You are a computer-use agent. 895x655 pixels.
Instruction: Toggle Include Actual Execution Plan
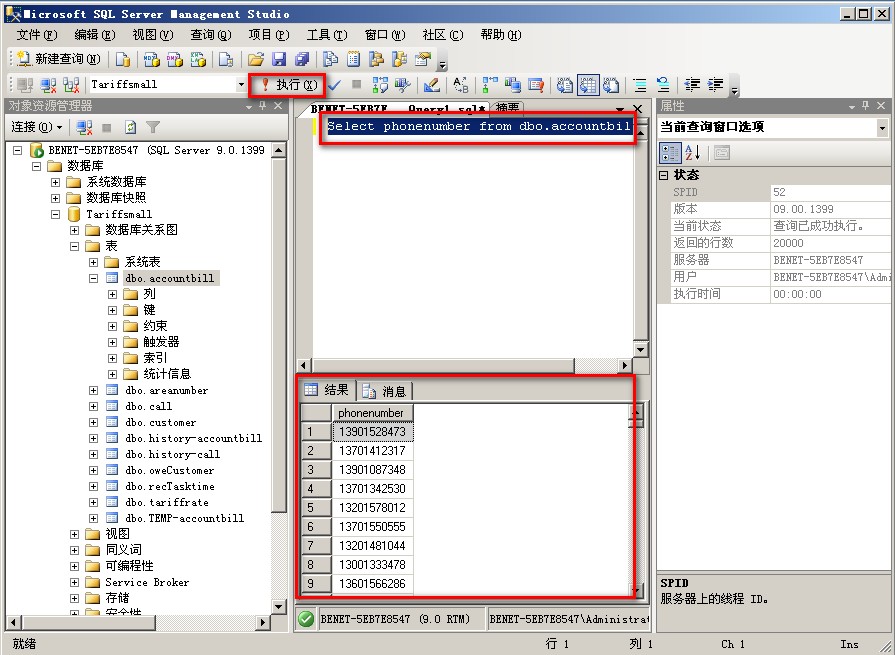click(x=490, y=85)
